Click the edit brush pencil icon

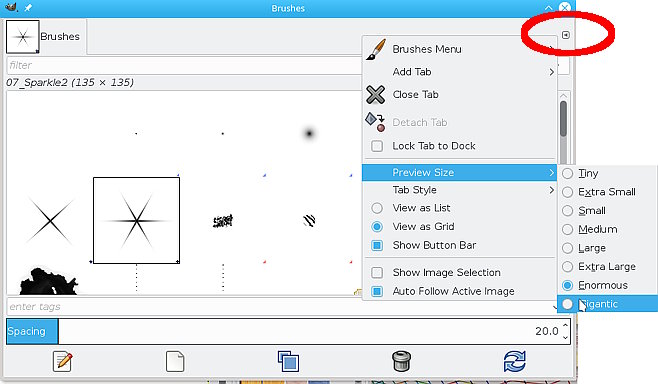(x=63, y=361)
